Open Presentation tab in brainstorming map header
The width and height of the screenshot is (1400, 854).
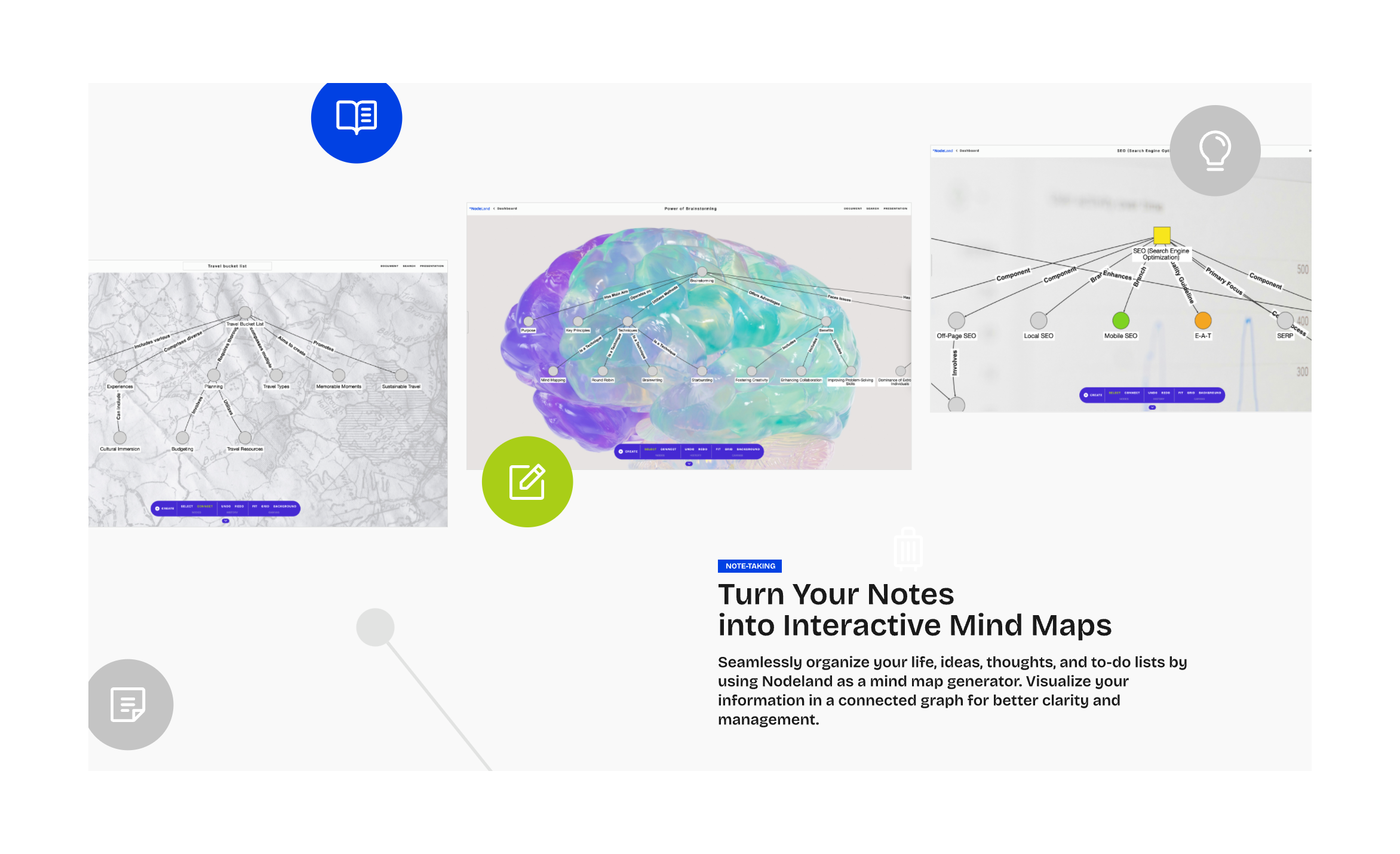click(895, 208)
